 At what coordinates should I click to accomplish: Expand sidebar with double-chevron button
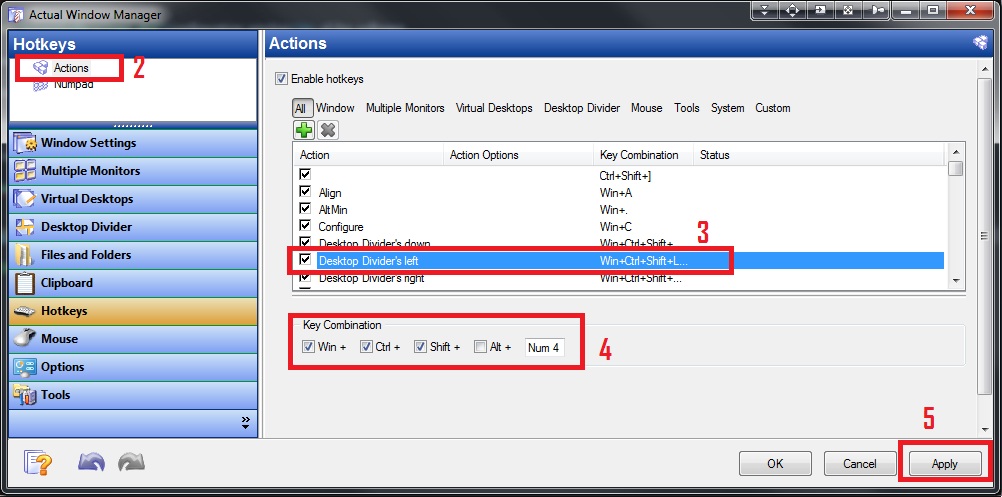[245, 422]
